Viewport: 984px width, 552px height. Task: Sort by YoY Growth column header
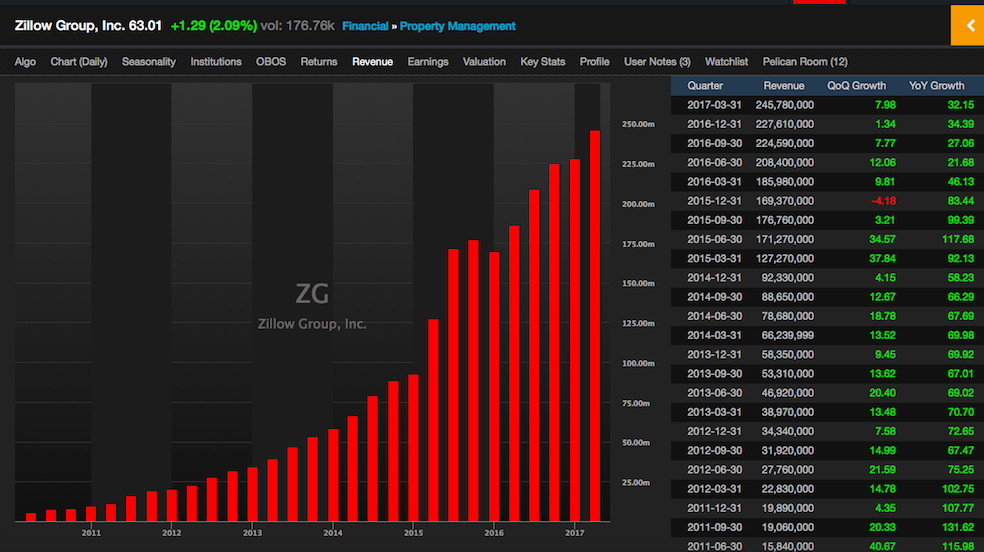pyautogui.click(x=936, y=86)
